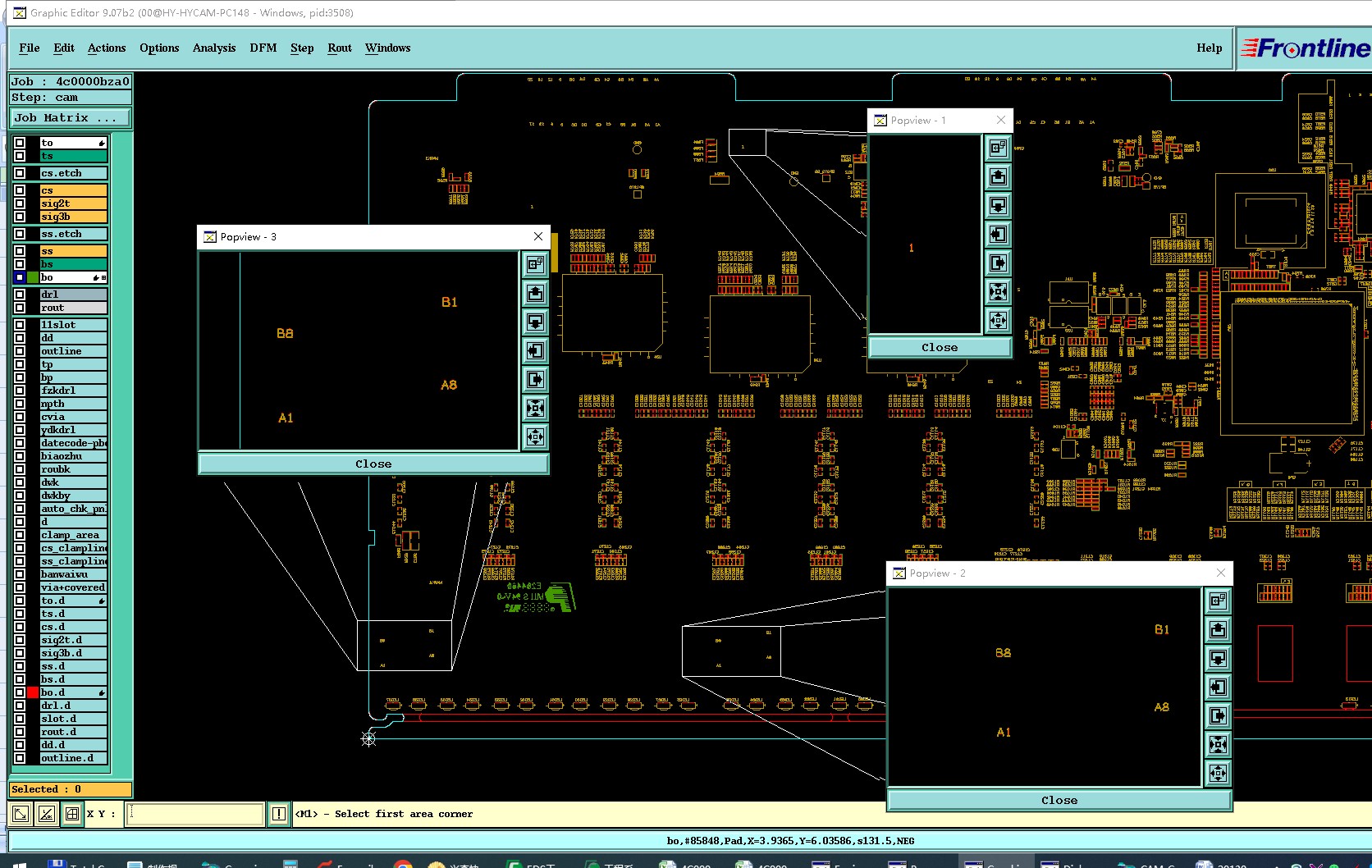Open the Step menu
Screen dimensions: 1372x868
[x=302, y=48]
